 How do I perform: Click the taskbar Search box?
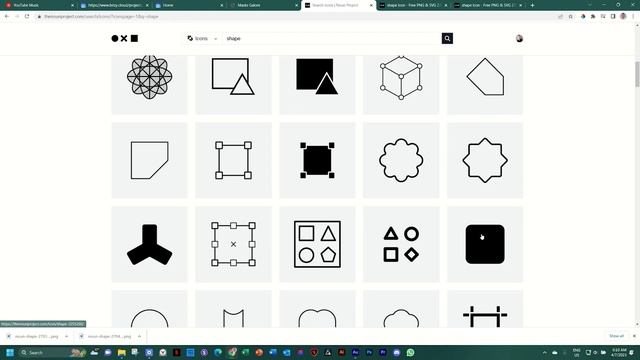tap(53, 352)
